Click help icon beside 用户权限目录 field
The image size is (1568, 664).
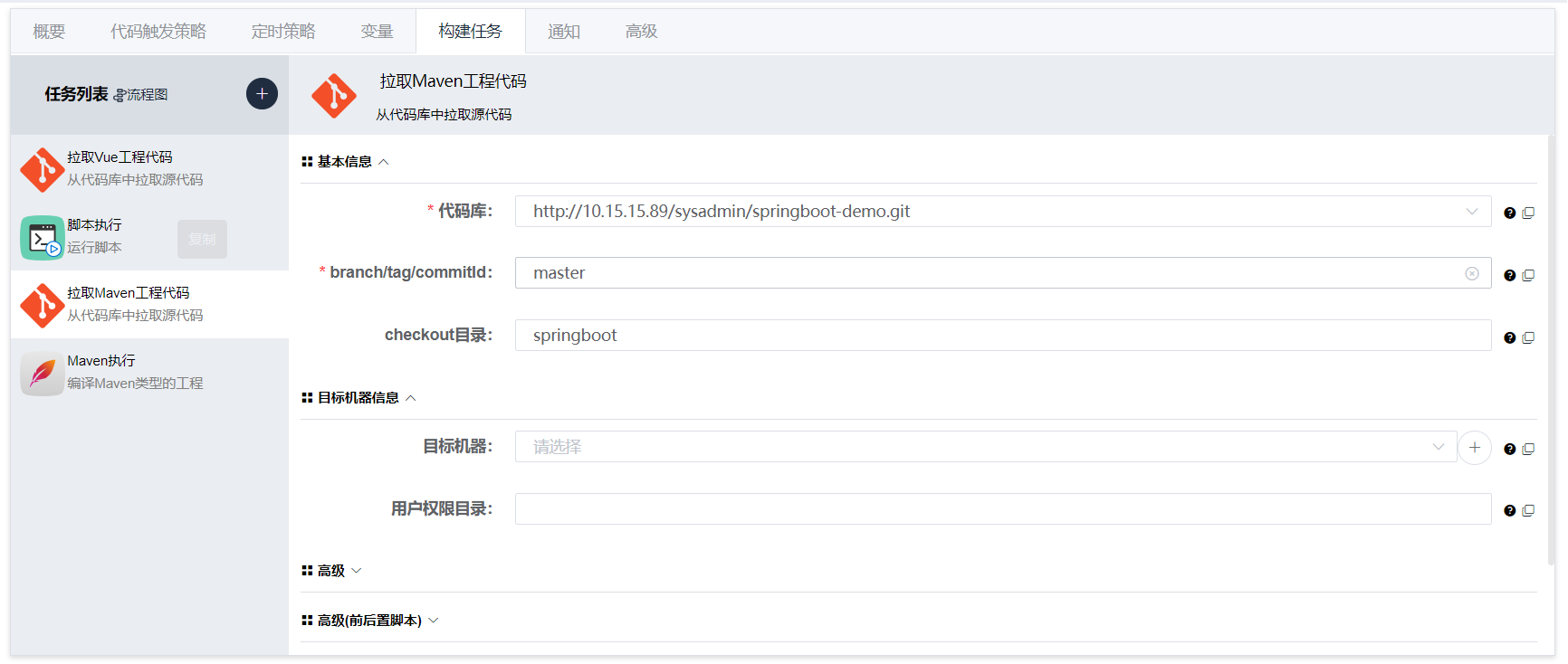(x=1509, y=510)
